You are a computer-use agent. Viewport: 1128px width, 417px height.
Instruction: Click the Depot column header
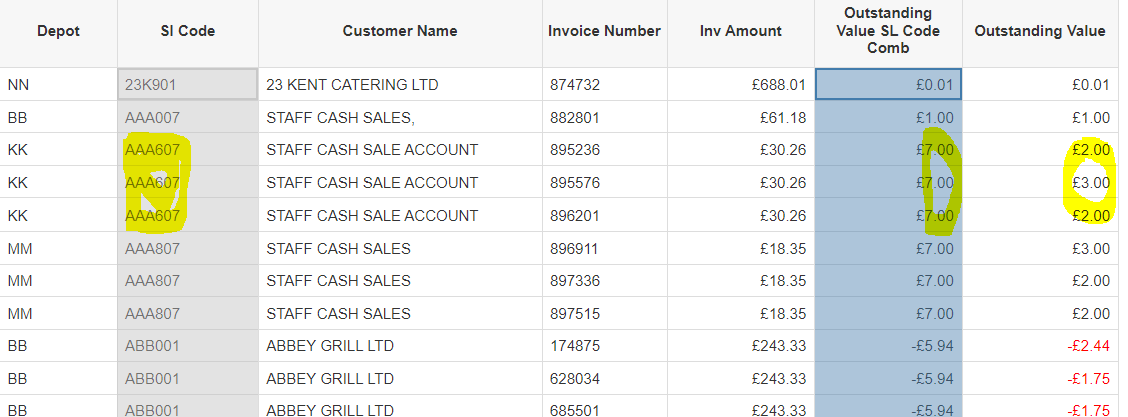coord(58,31)
